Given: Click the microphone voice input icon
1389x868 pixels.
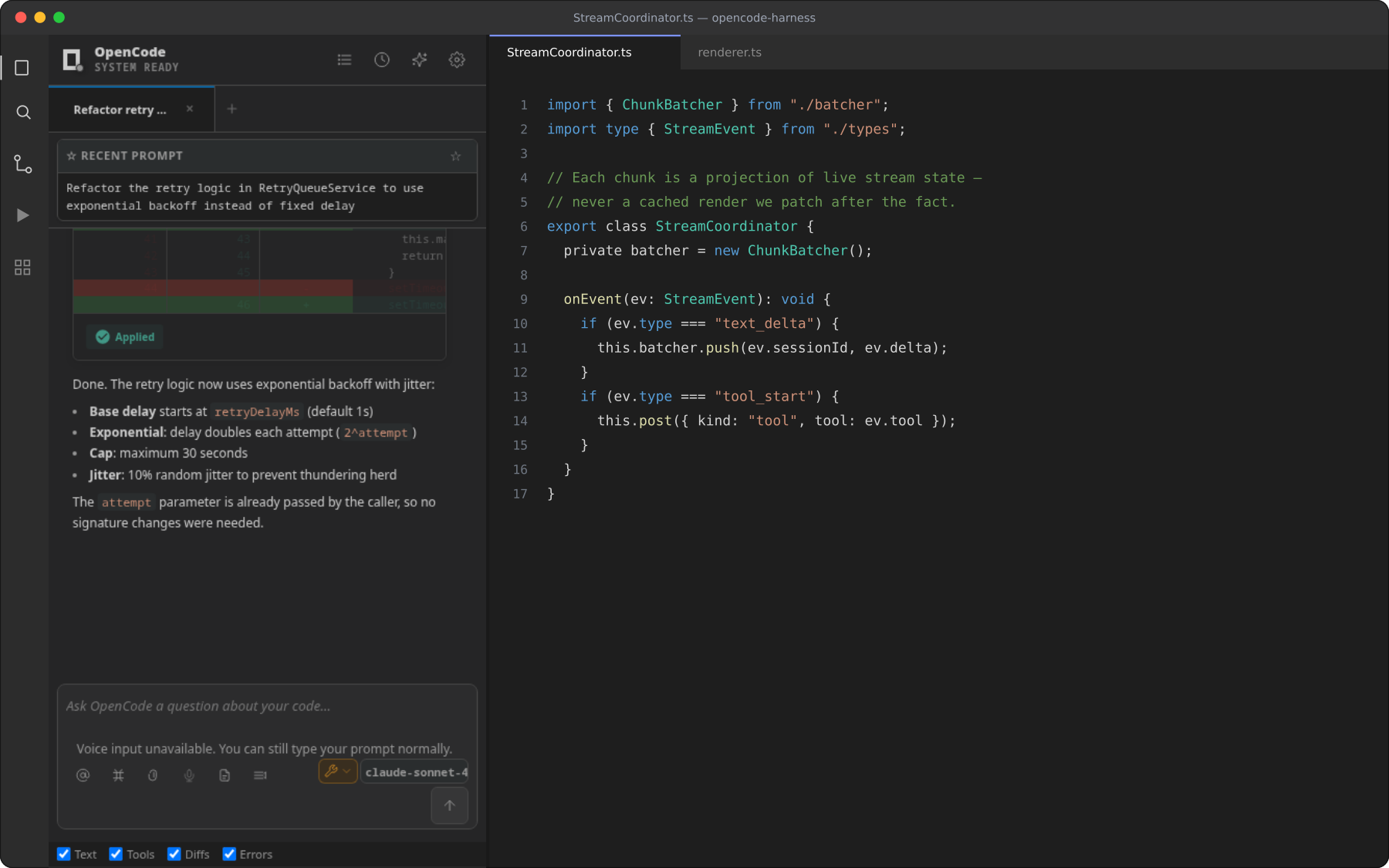Looking at the screenshot, I should (189, 775).
